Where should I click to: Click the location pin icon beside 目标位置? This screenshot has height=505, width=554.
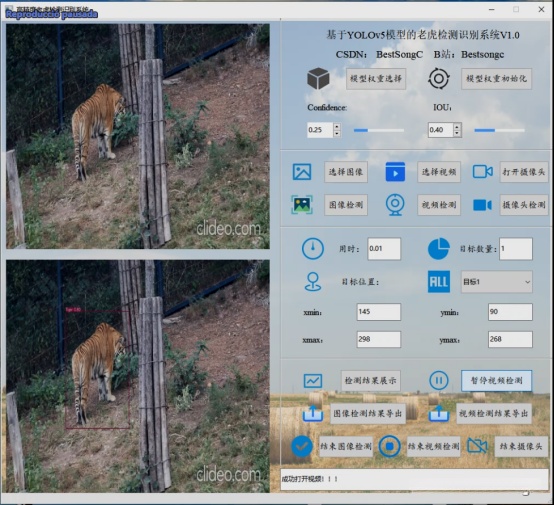tap(313, 282)
